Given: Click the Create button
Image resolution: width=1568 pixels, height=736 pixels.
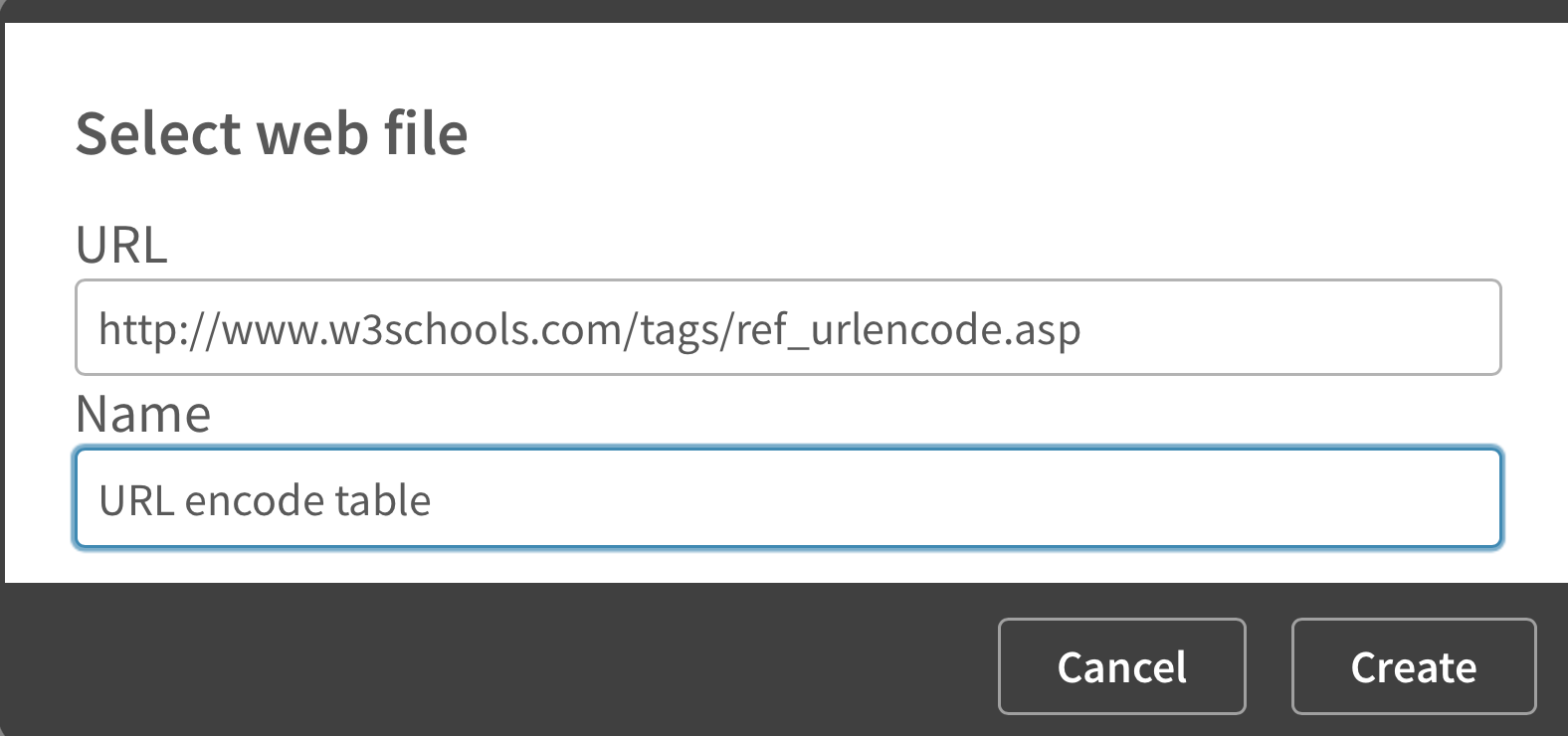Looking at the screenshot, I should pyautogui.click(x=1413, y=666).
